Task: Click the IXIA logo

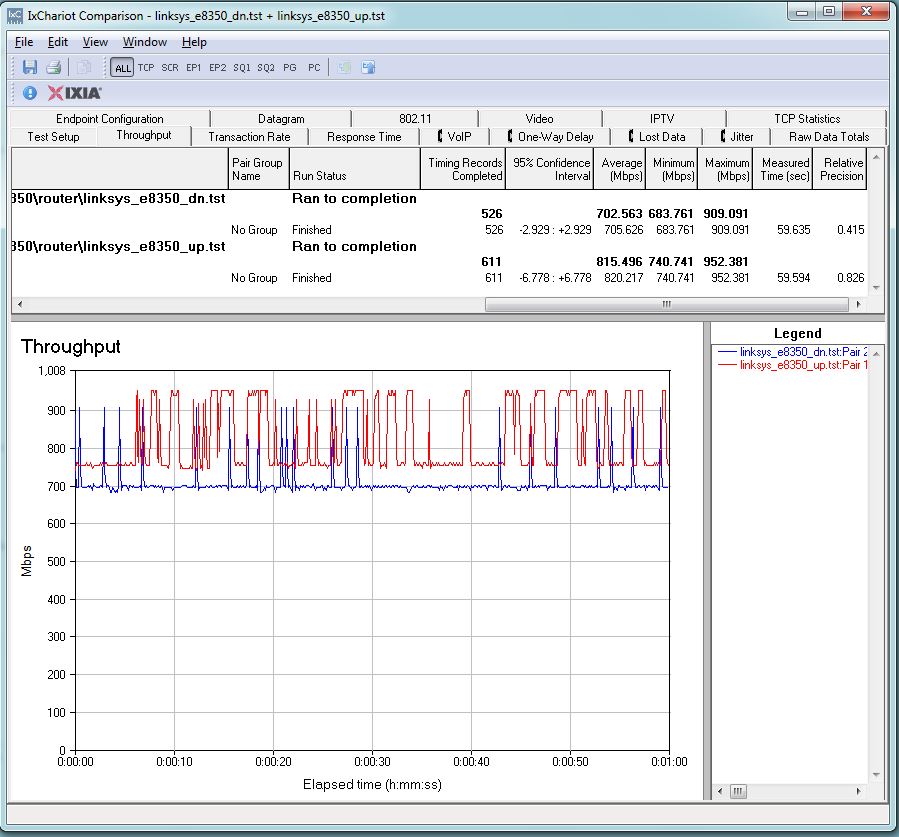Action: click(75, 93)
